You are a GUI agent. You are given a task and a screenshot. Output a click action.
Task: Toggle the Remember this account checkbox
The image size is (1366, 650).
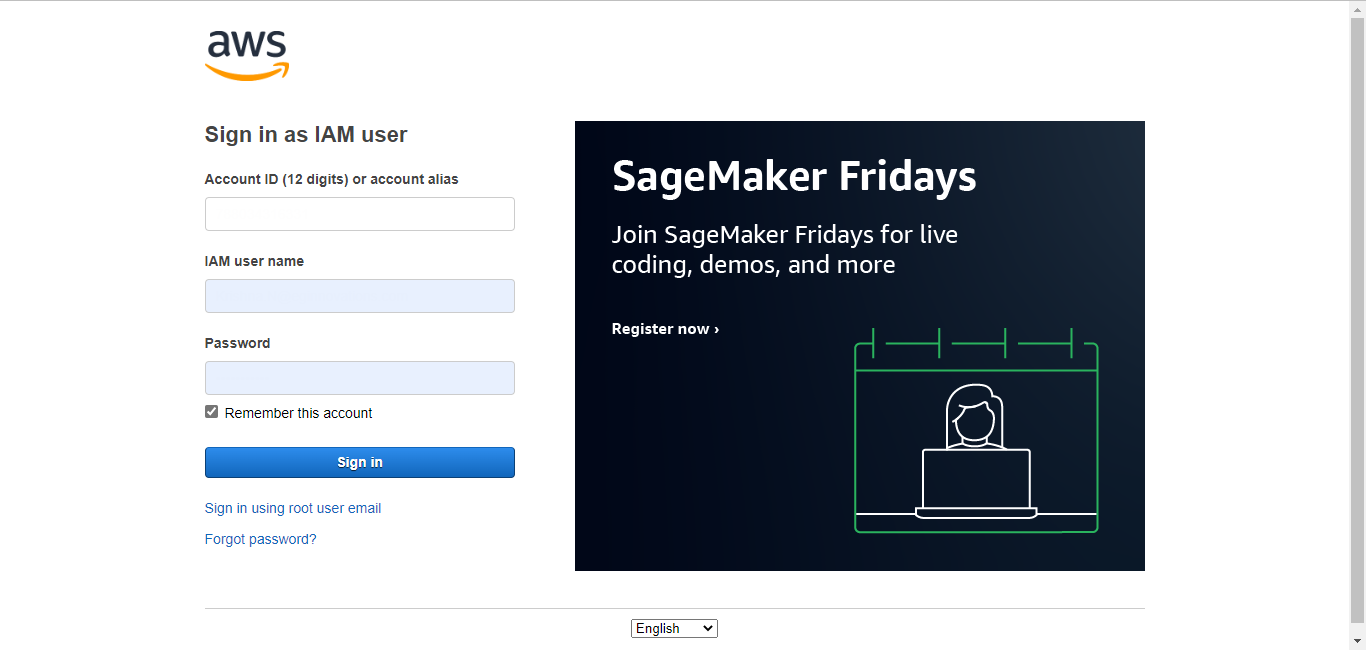pos(211,412)
